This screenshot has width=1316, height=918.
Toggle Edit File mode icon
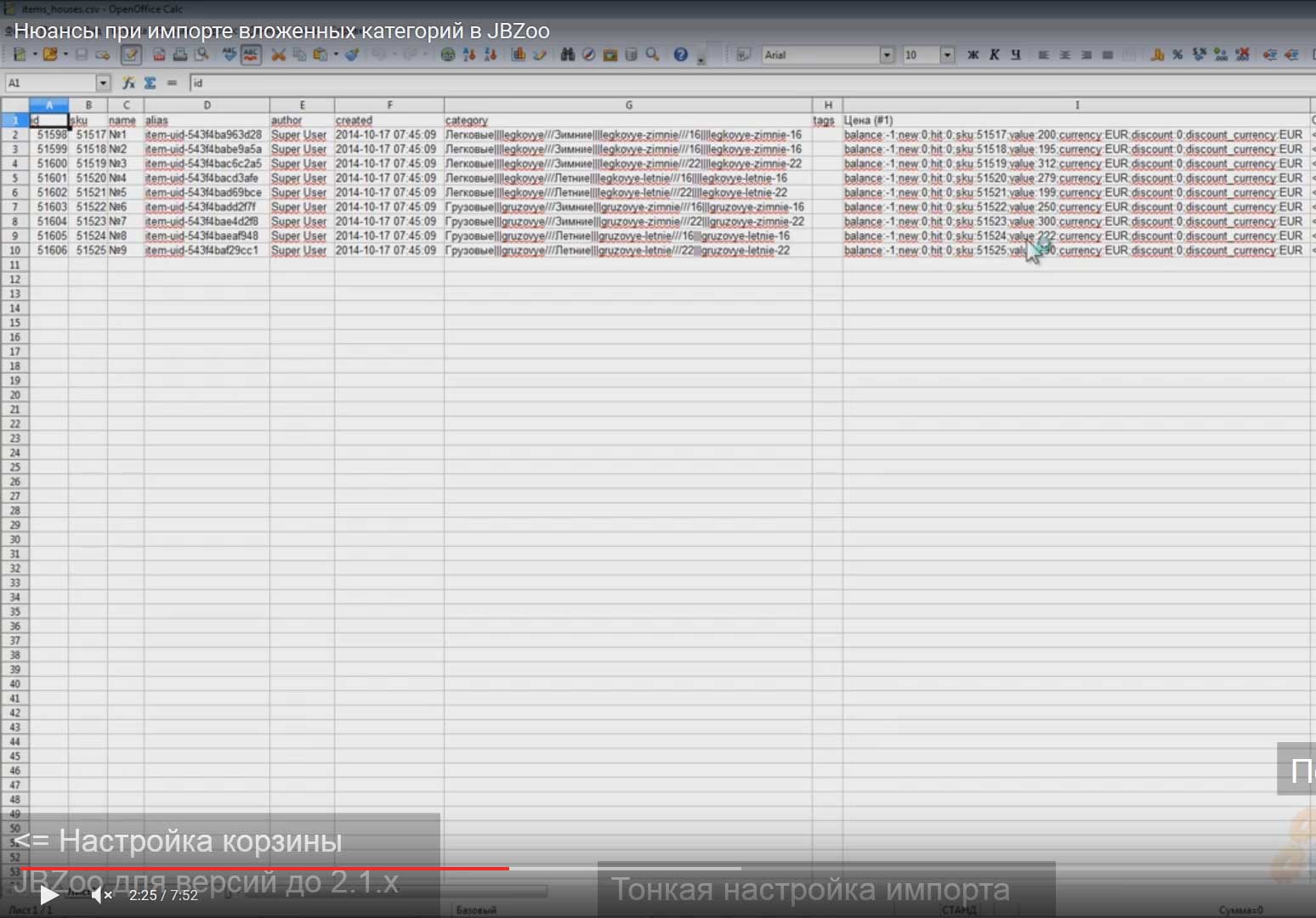(130, 54)
